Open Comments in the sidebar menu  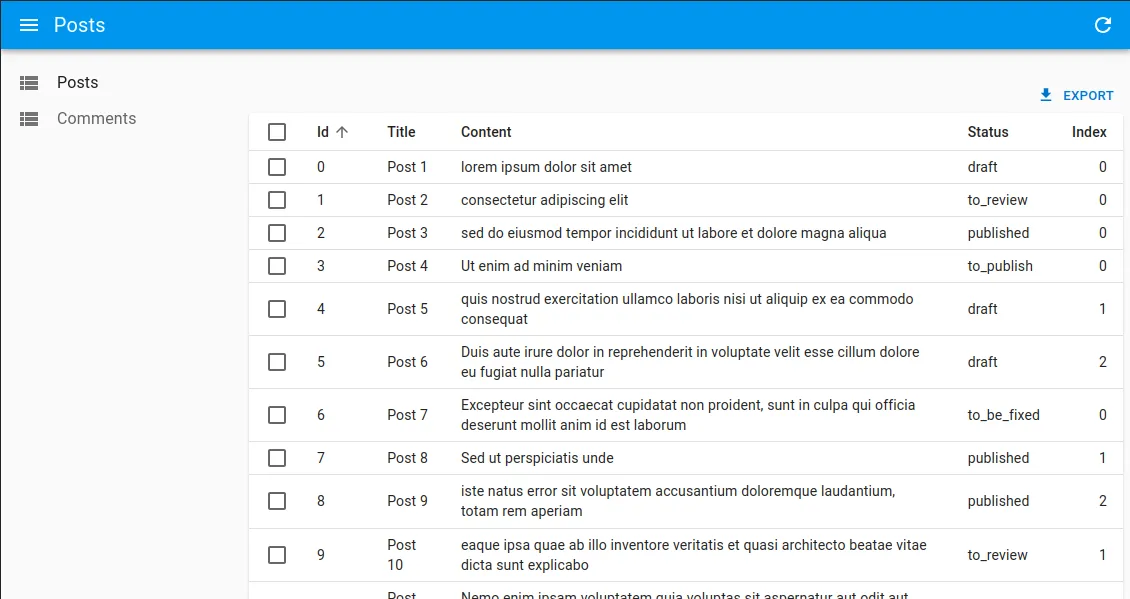tap(96, 119)
